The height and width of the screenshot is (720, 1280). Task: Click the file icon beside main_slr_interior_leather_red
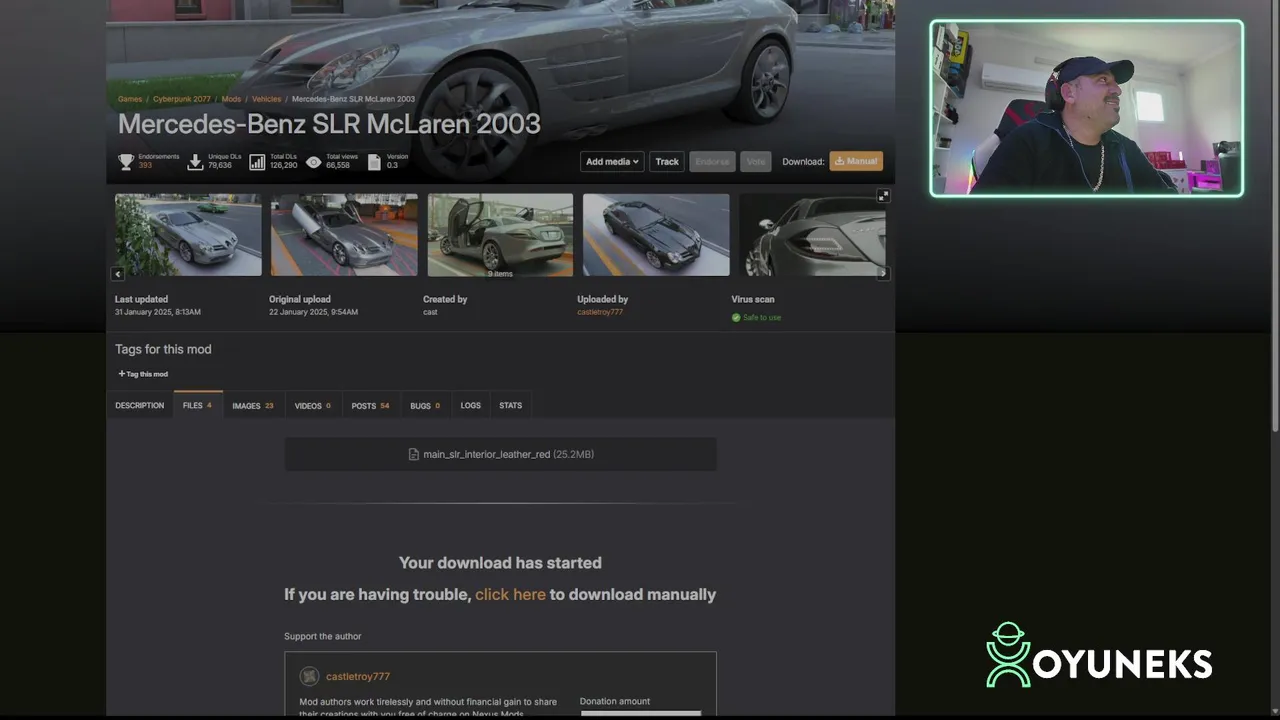[x=414, y=454]
